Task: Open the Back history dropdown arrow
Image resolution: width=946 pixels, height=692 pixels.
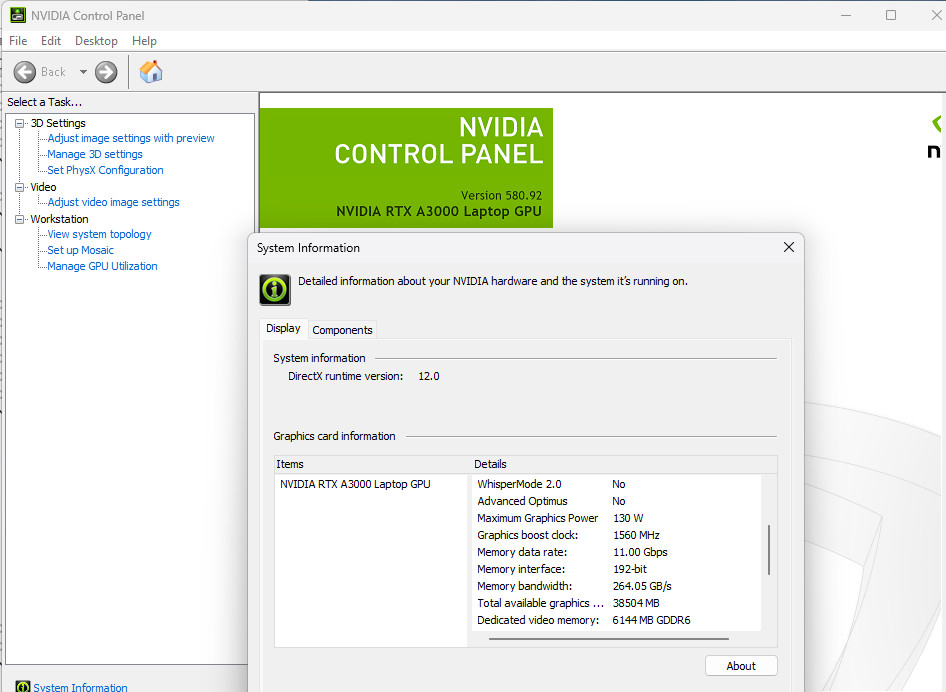Action: (x=83, y=72)
